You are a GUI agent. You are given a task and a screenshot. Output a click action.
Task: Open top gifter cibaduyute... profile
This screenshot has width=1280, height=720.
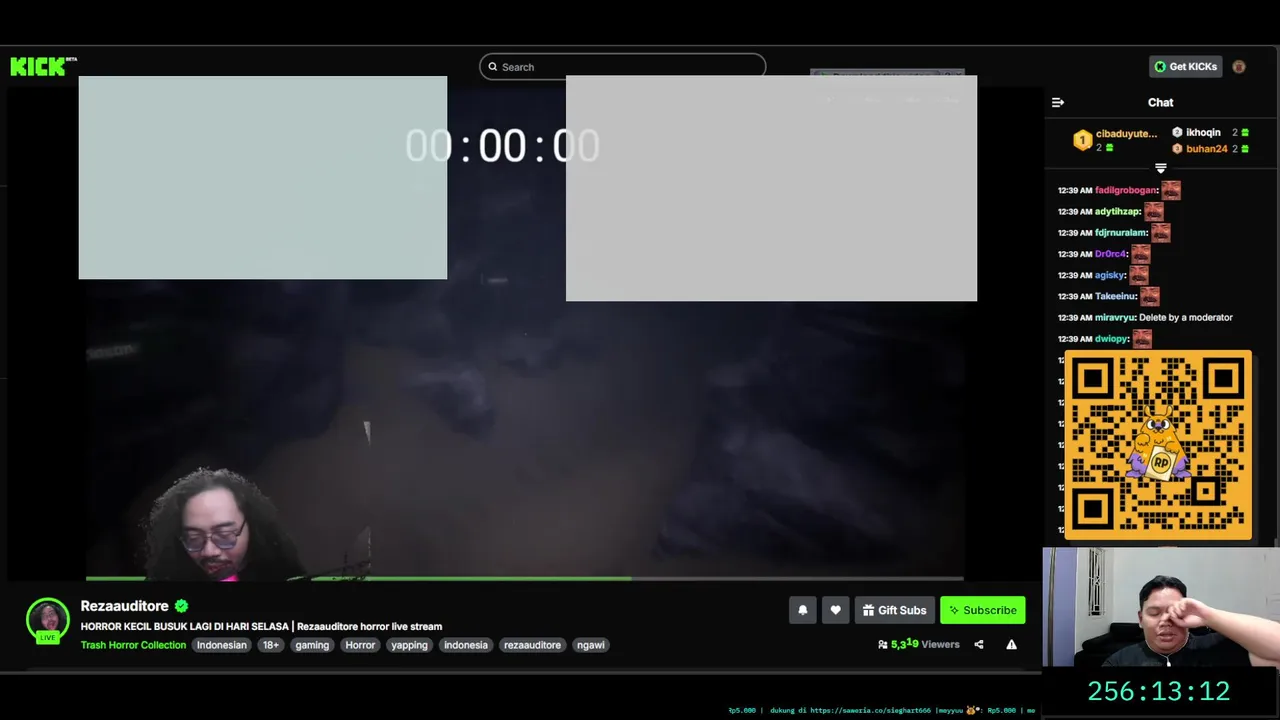[x=1126, y=133]
